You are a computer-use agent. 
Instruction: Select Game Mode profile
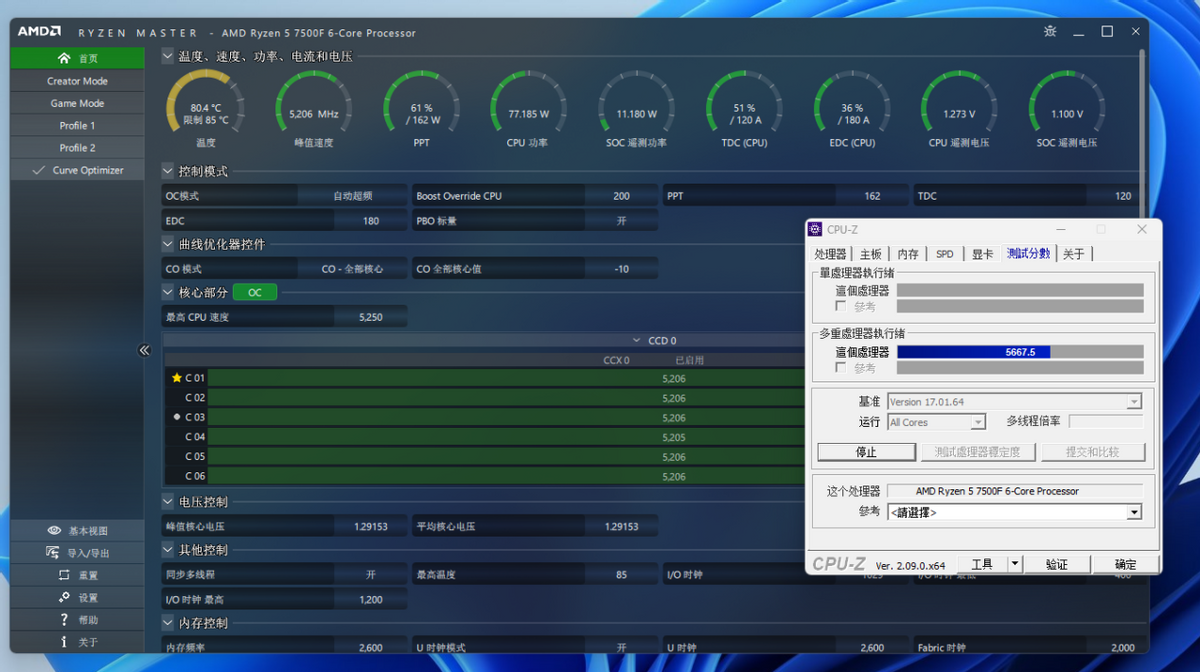pyautogui.click(x=77, y=103)
